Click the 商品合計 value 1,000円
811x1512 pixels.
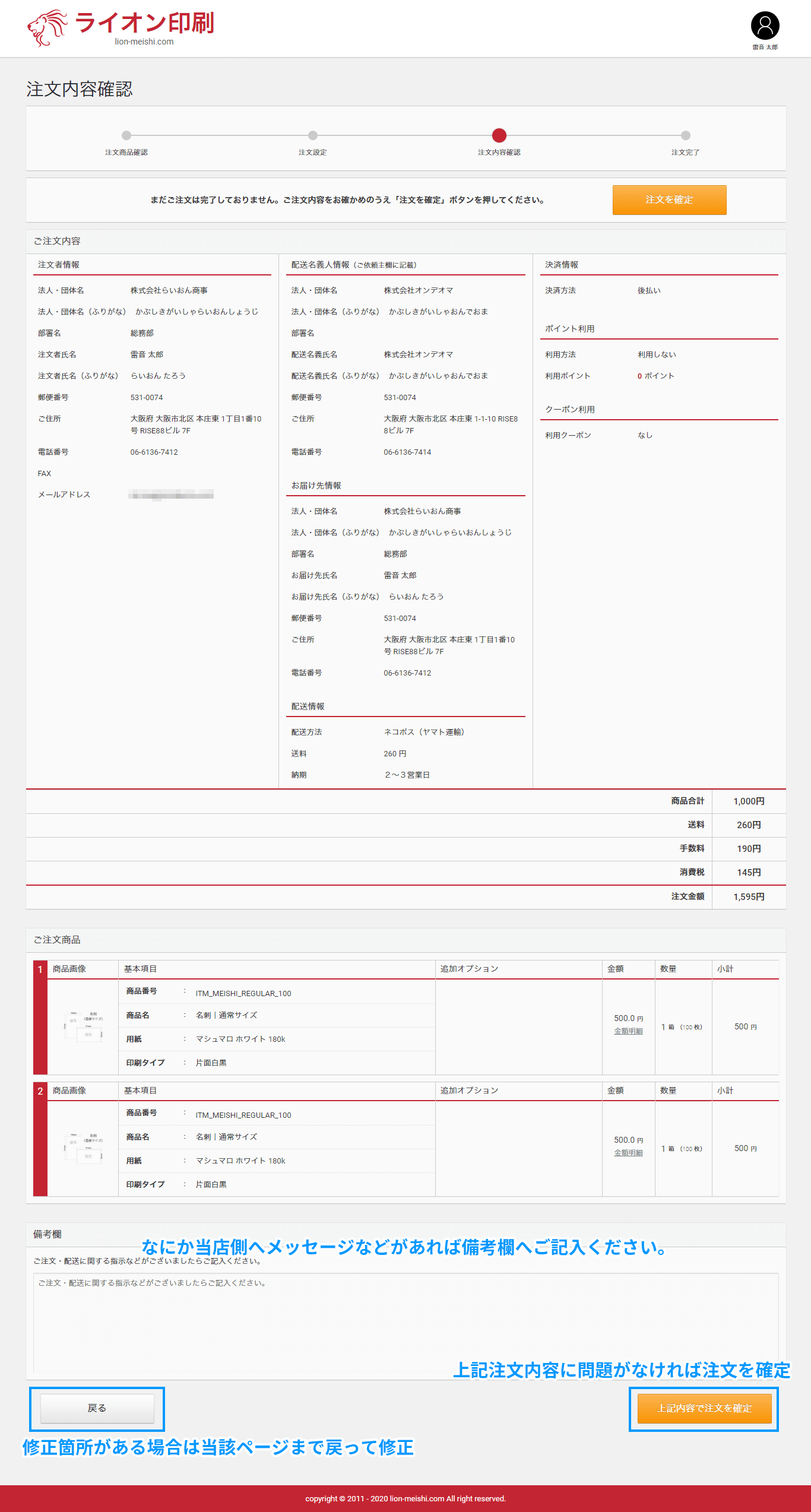tap(749, 801)
